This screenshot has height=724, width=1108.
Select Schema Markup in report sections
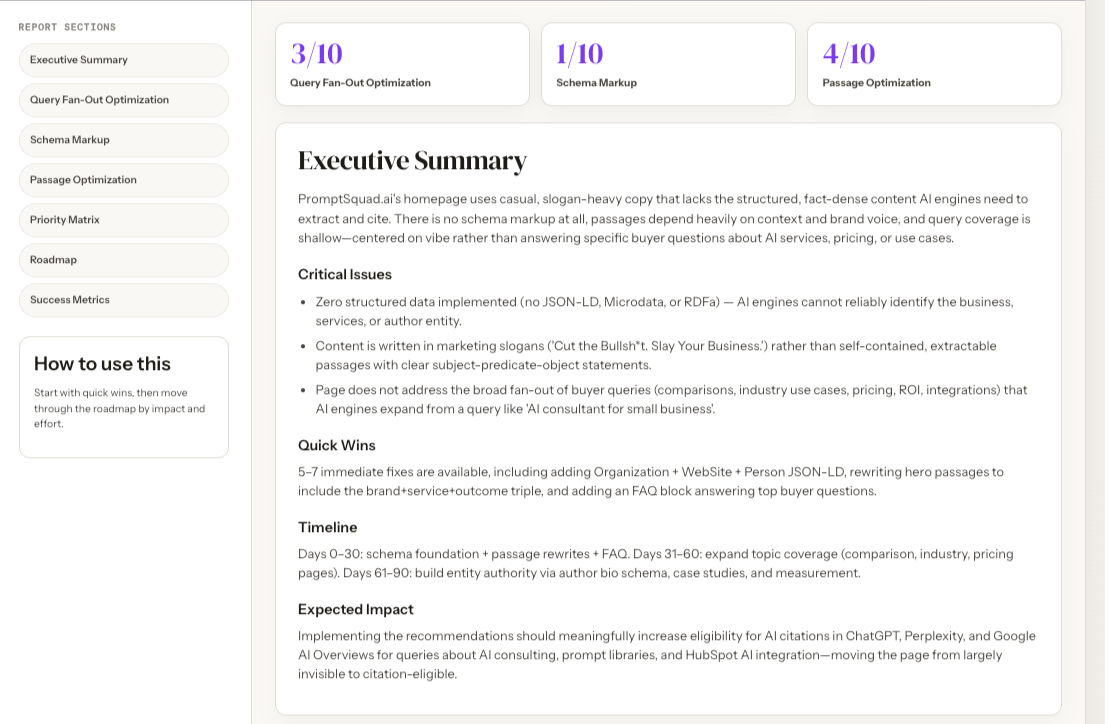(x=124, y=140)
